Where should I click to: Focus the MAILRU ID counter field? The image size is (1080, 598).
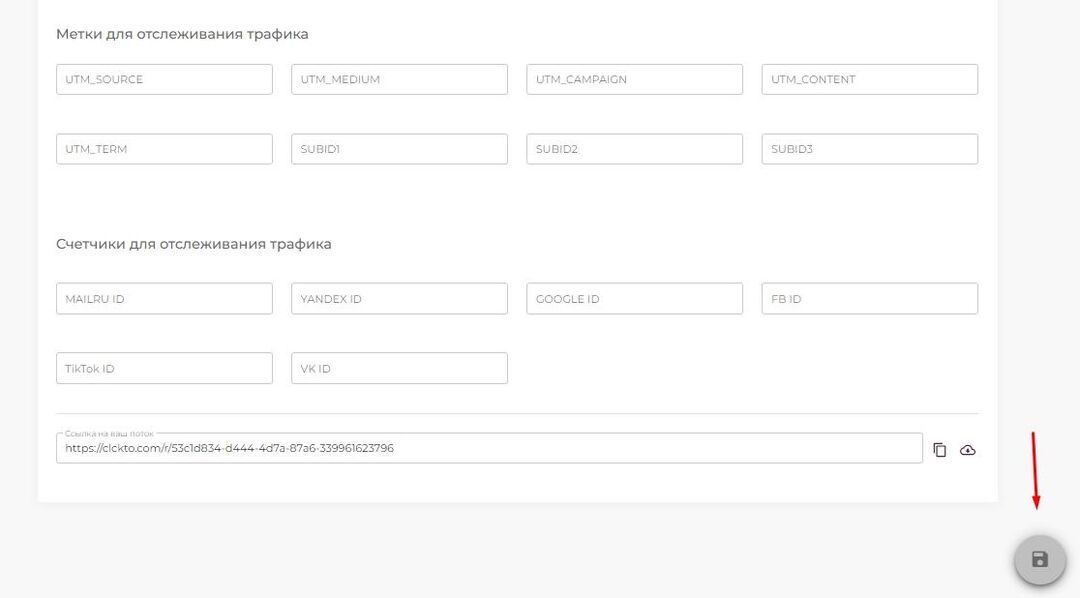[x=164, y=299]
